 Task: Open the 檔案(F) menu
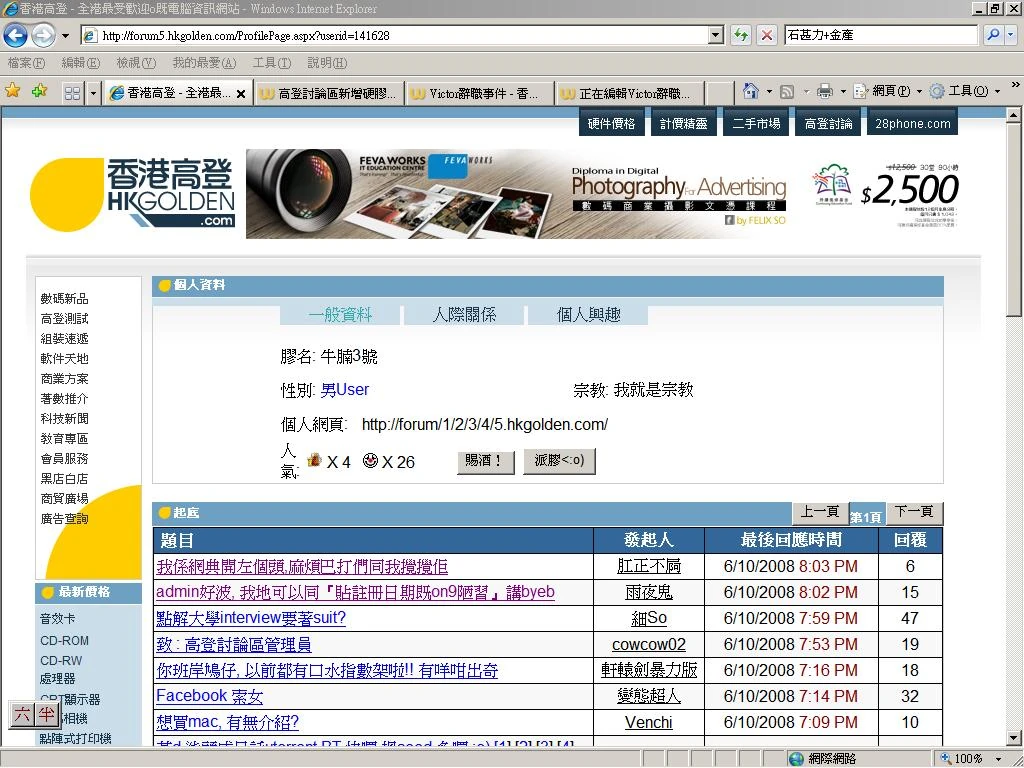26,63
